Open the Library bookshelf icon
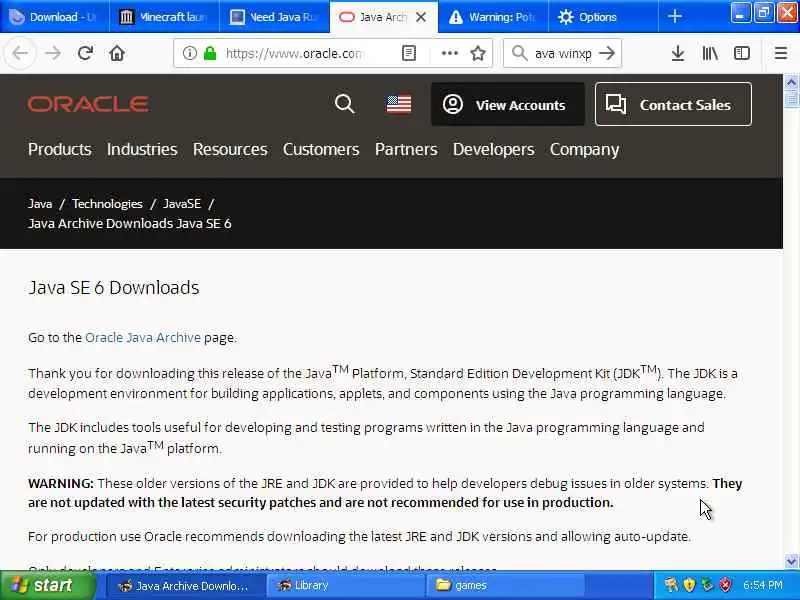800x600 pixels. tap(710, 53)
